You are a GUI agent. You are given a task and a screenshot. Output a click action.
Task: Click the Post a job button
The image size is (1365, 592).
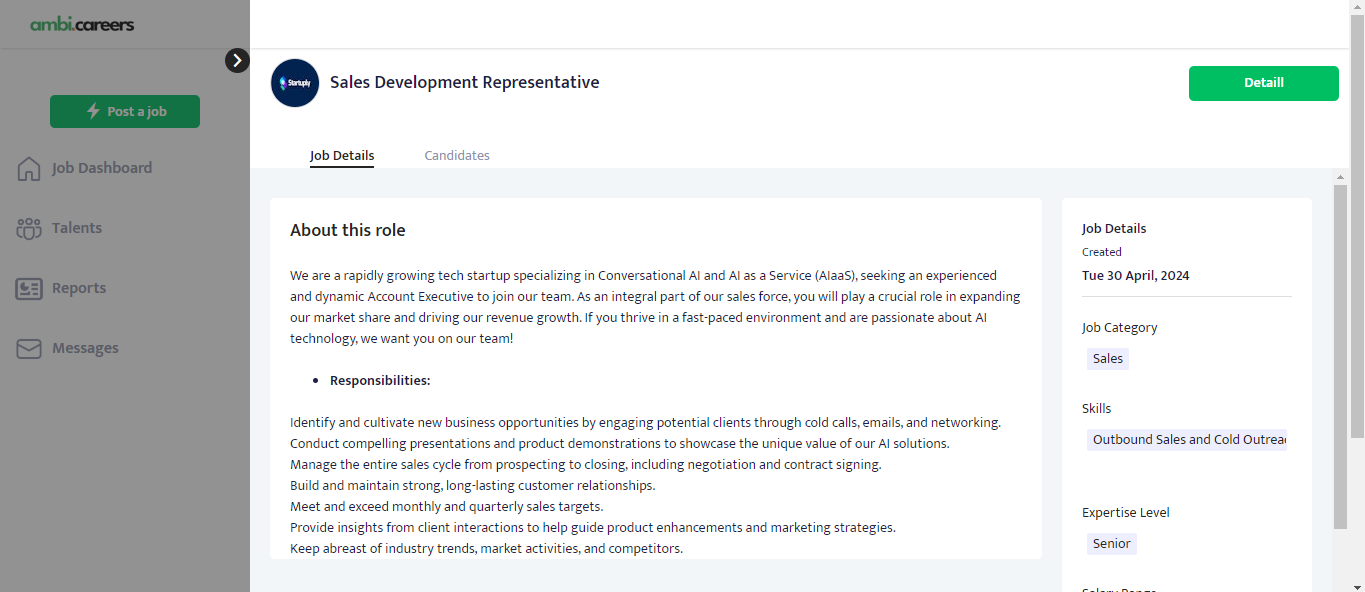pos(125,112)
